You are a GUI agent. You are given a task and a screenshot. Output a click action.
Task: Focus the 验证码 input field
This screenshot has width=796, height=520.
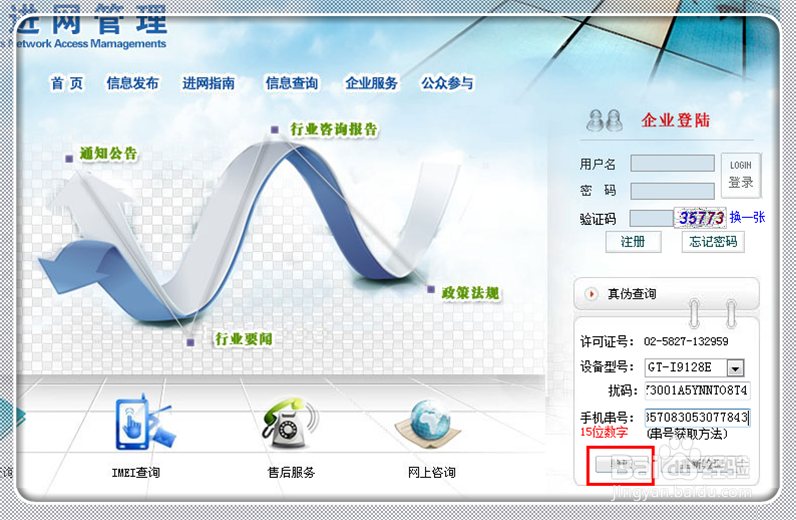[x=651, y=218]
